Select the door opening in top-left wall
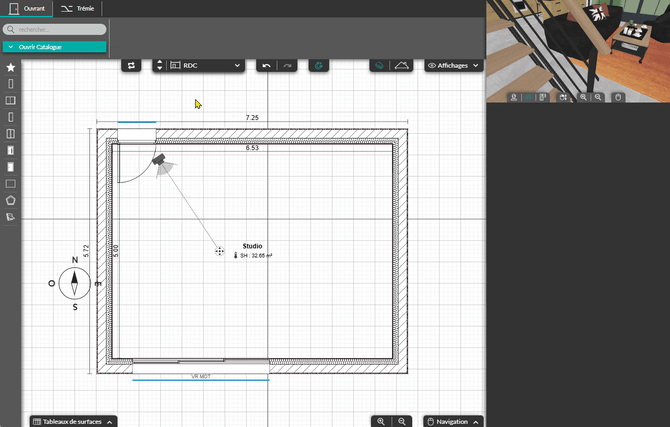This screenshot has height=427, width=670. click(137, 136)
